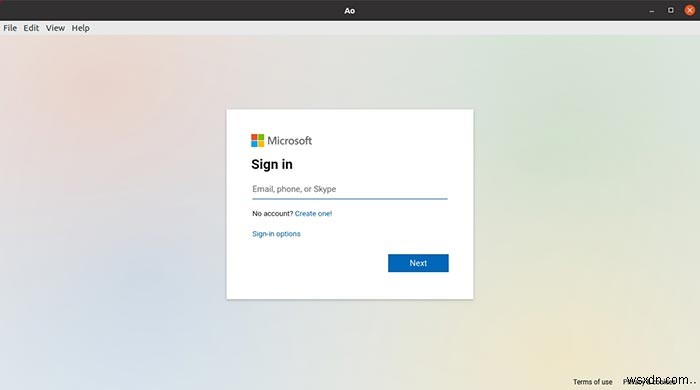The height and width of the screenshot is (390, 700).
Task: Follow the 'Create one!' account link
Action: [313, 214]
